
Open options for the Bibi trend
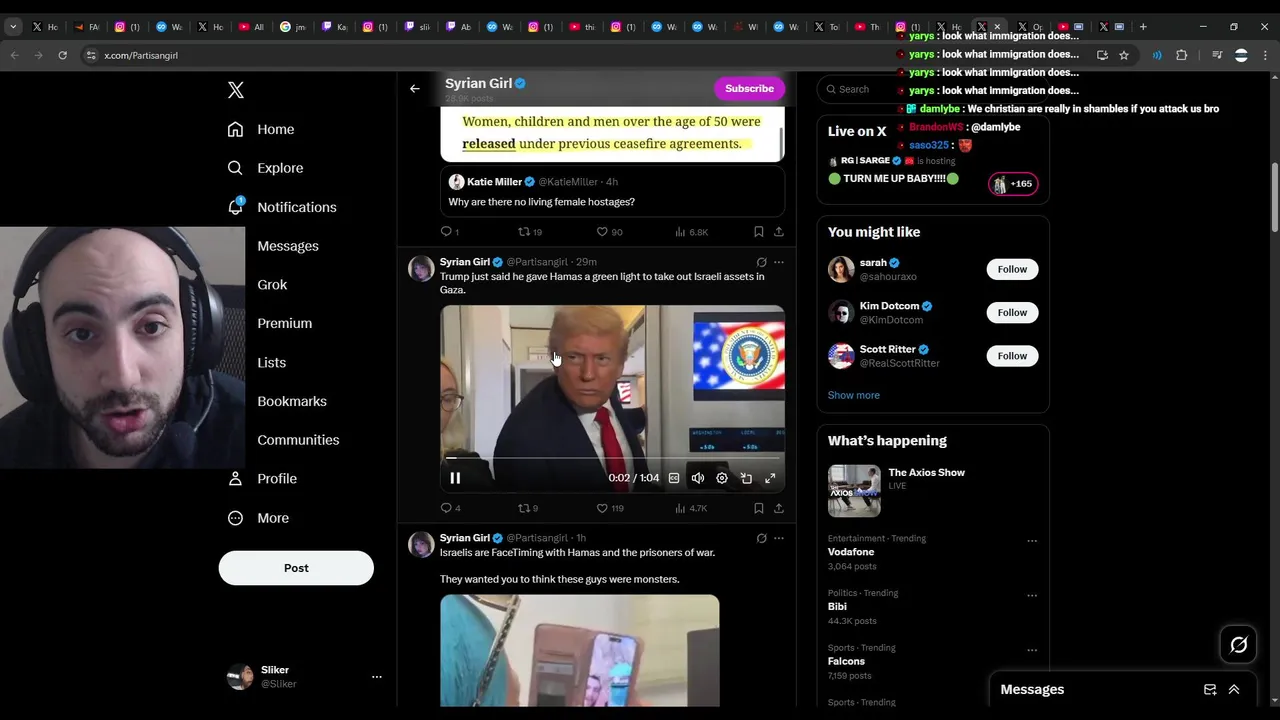click(1032, 595)
